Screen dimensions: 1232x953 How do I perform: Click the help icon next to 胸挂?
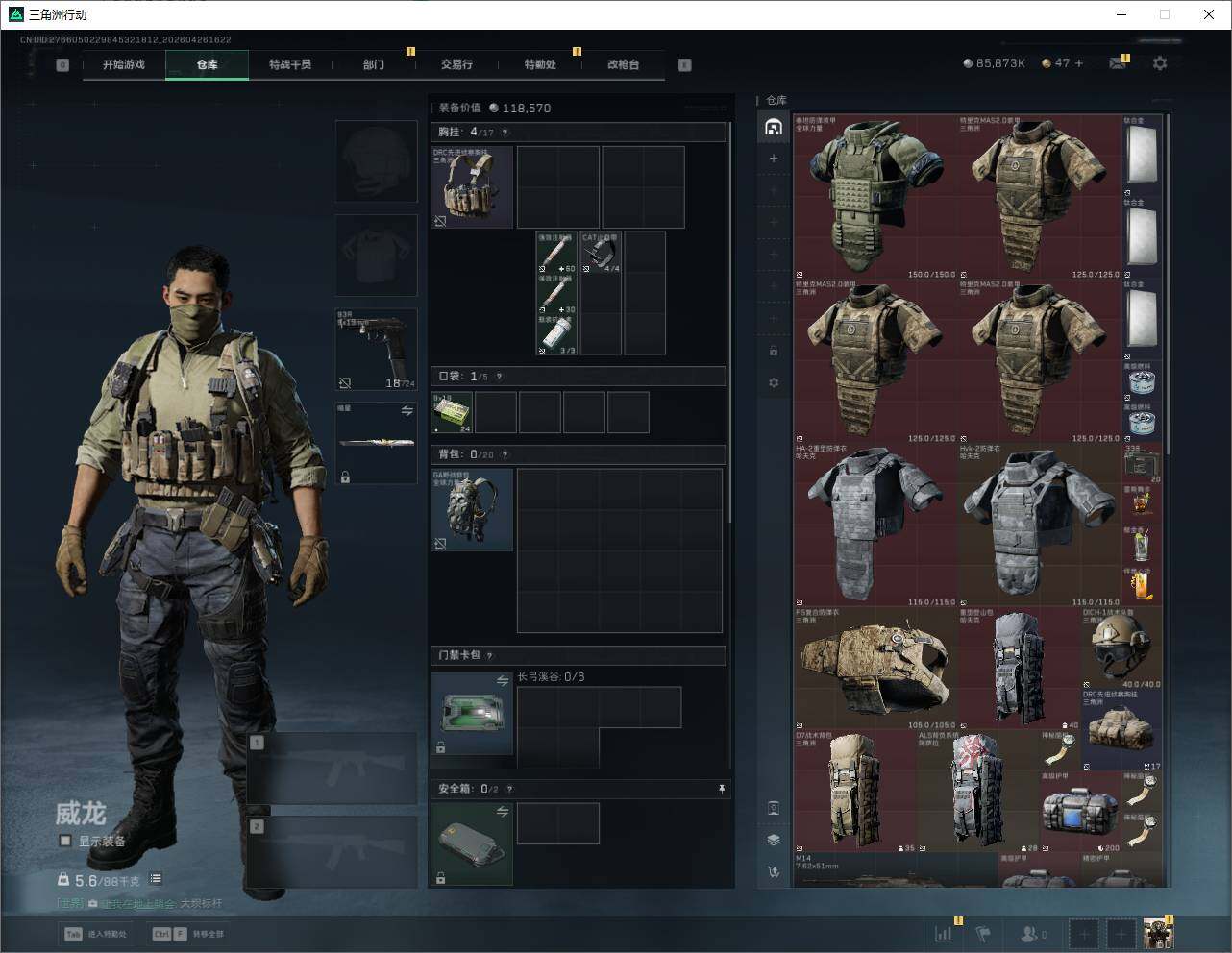click(505, 133)
